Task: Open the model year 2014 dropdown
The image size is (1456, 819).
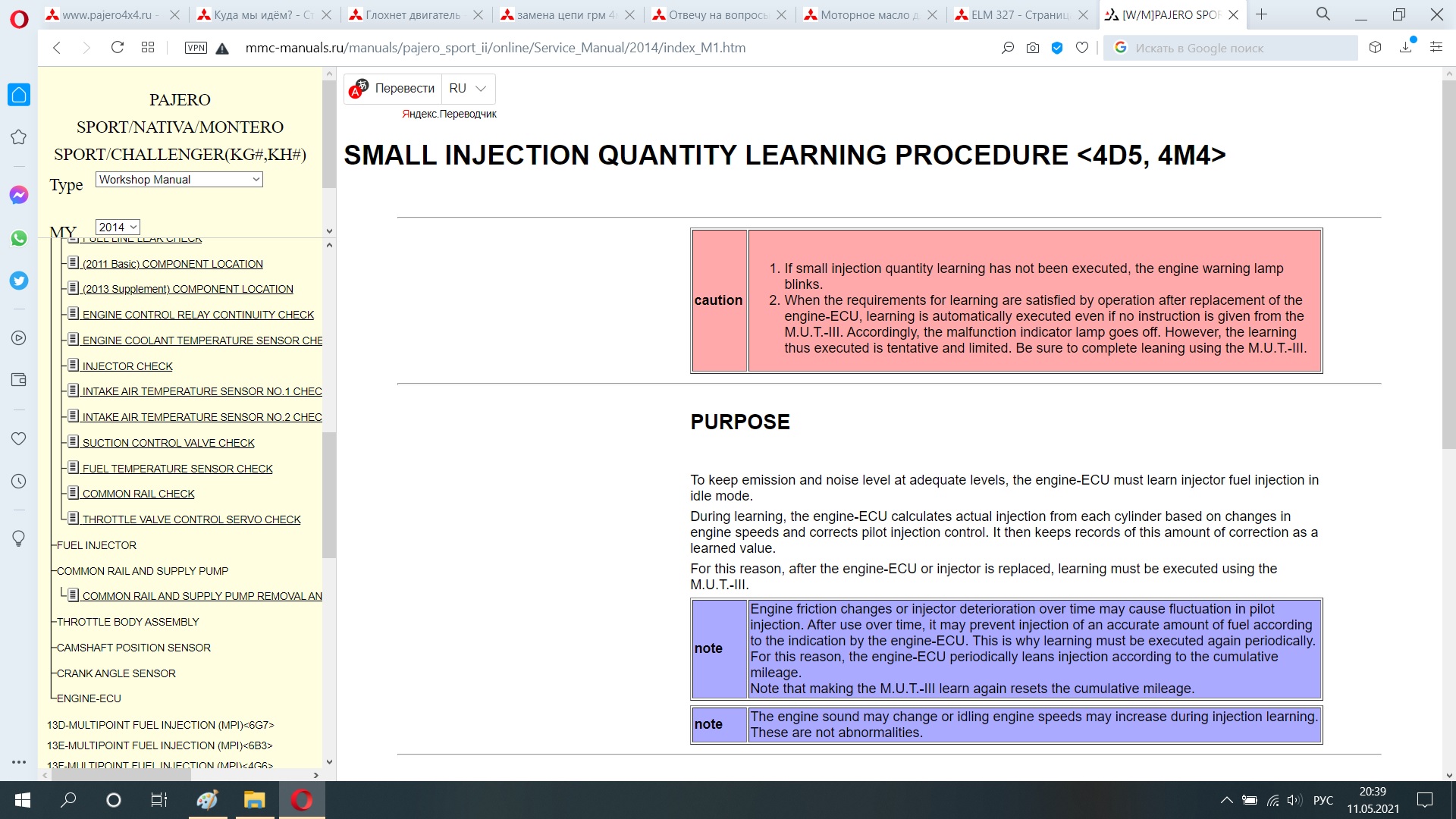Action: tap(118, 227)
